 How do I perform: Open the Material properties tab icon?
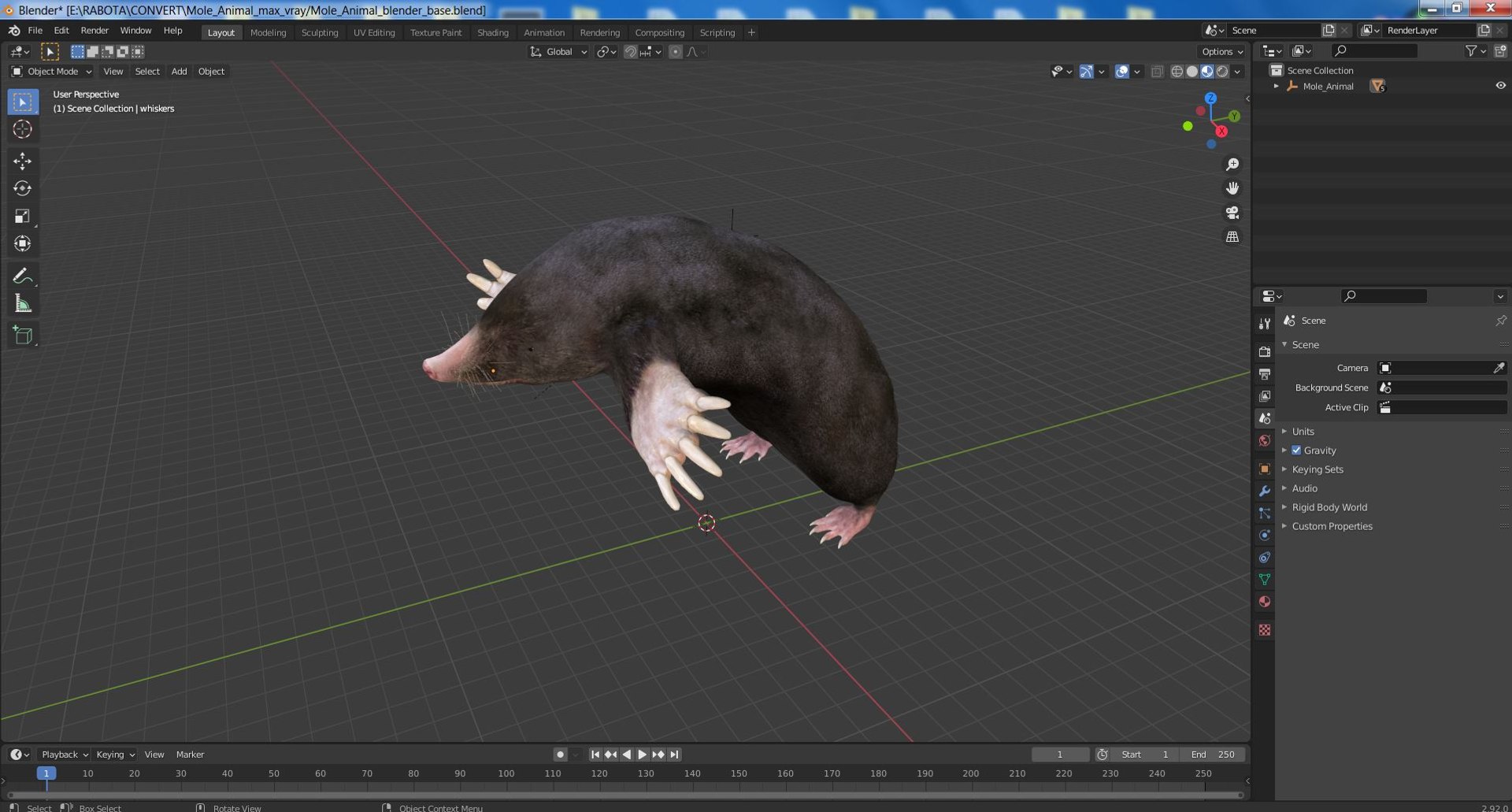[x=1265, y=602]
